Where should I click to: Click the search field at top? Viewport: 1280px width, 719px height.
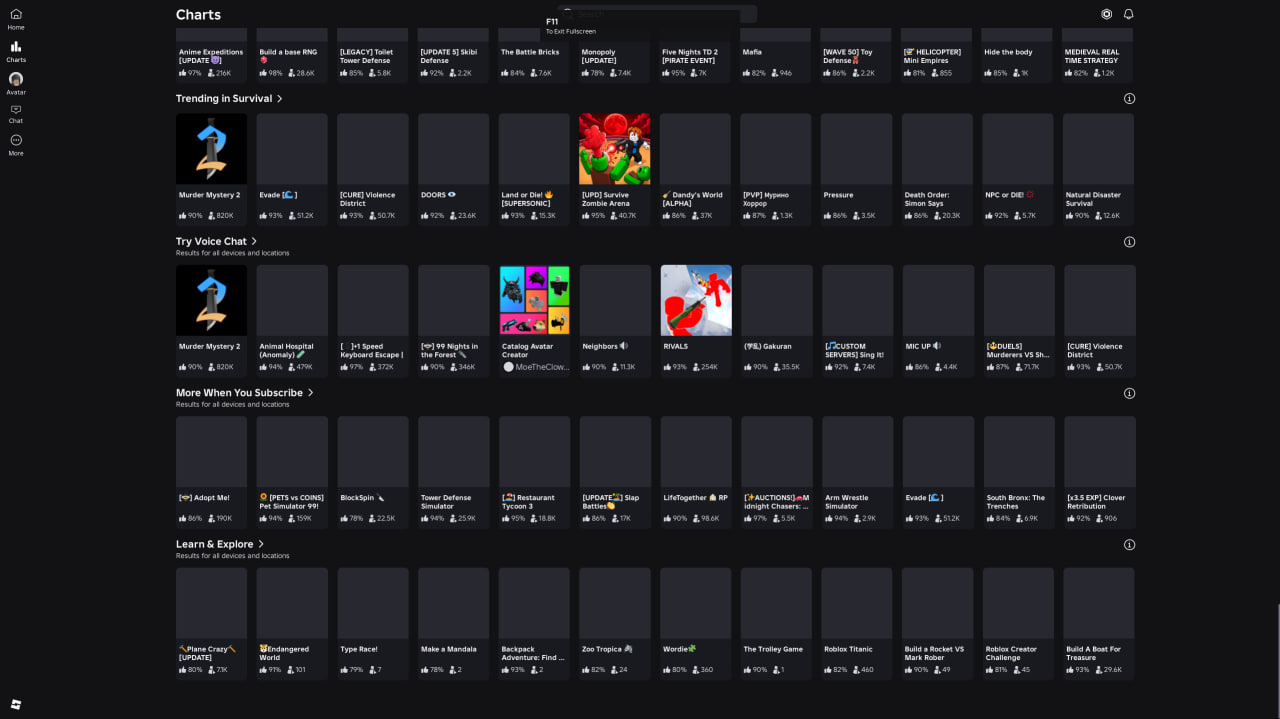click(657, 14)
